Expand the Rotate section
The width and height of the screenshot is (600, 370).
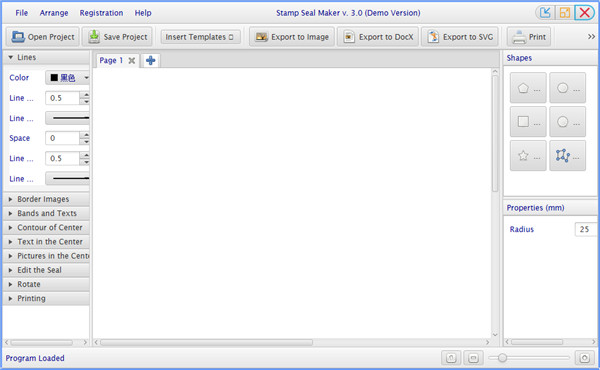tap(46, 284)
